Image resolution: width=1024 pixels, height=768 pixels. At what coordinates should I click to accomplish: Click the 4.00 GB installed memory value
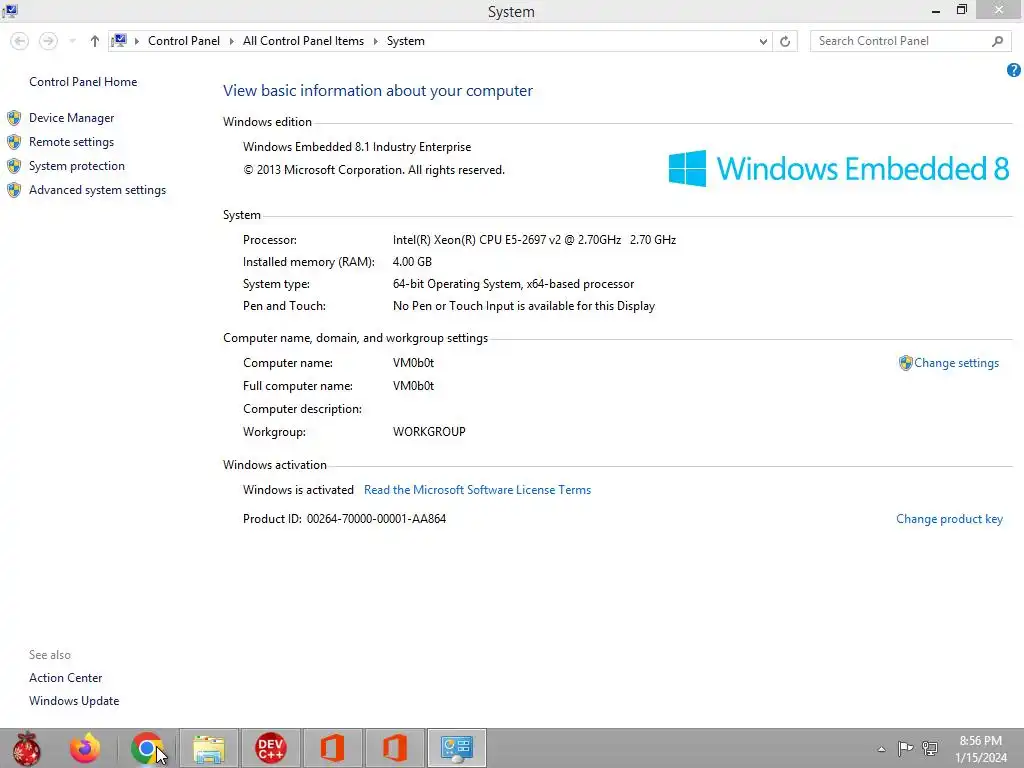click(x=412, y=262)
